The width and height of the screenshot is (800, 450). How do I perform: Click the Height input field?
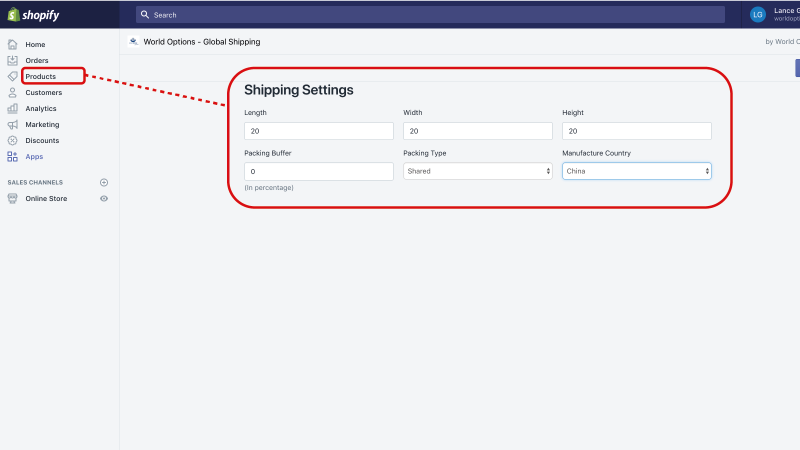(637, 131)
